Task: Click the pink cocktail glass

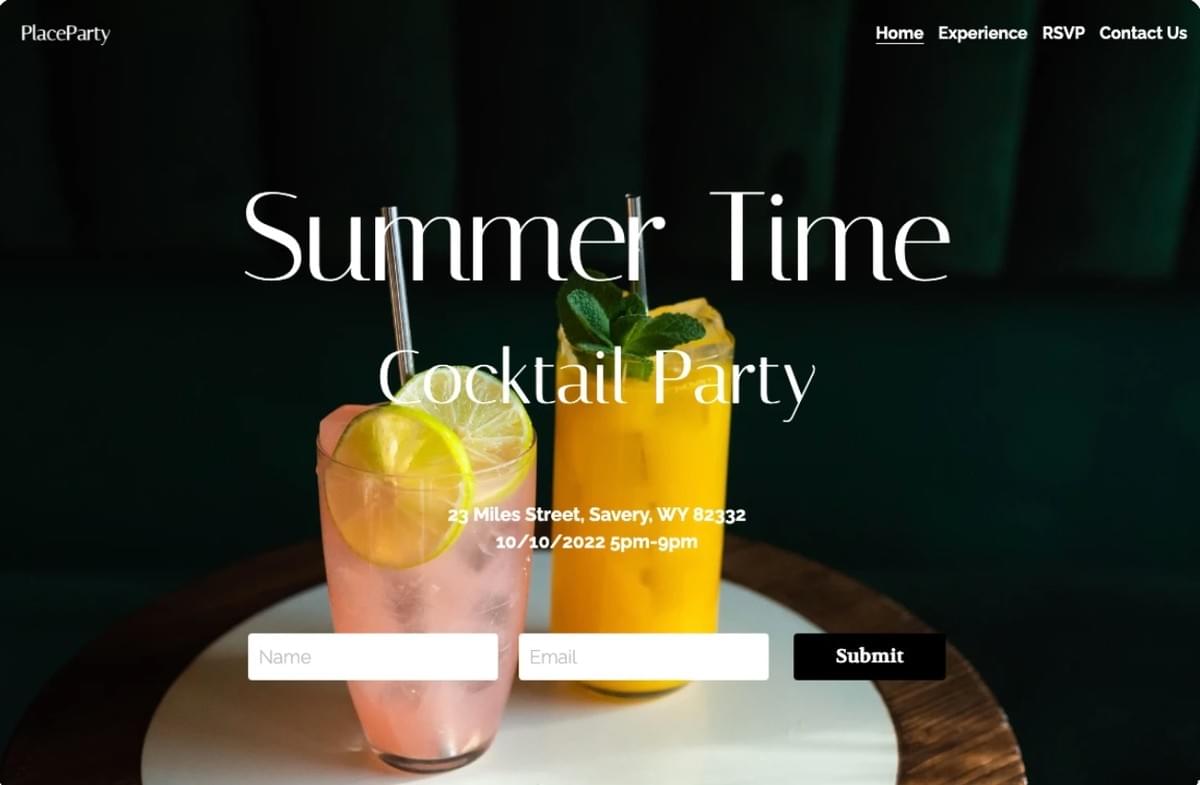Action: (425, 600)
